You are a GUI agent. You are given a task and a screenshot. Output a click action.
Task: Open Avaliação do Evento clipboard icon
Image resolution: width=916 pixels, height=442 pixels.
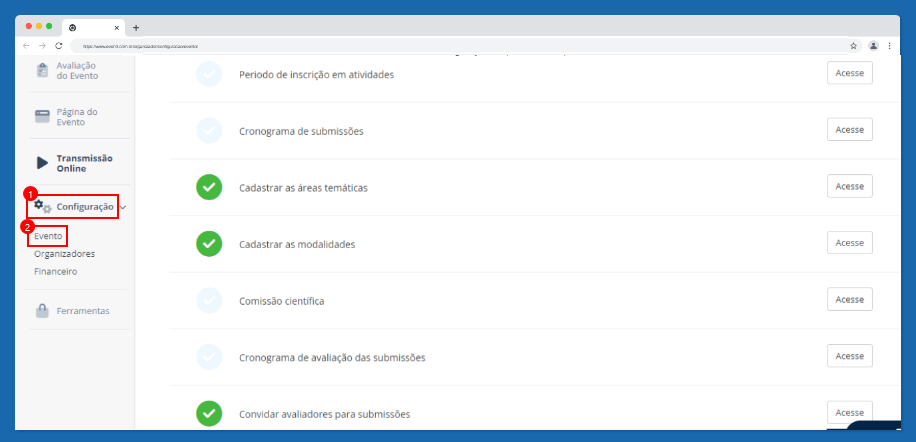(x=42, y=71)
